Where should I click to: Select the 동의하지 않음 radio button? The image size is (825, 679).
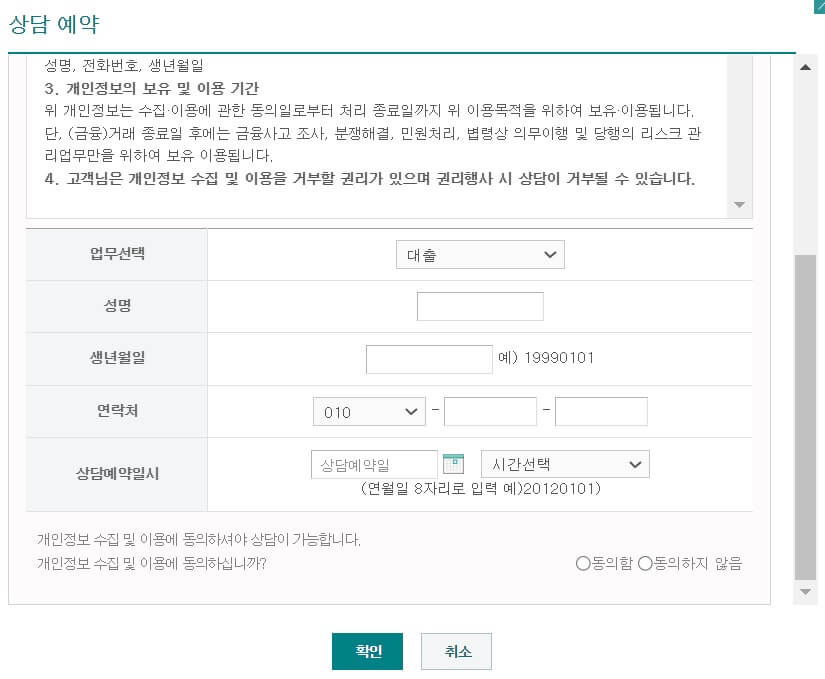[645, 563]
